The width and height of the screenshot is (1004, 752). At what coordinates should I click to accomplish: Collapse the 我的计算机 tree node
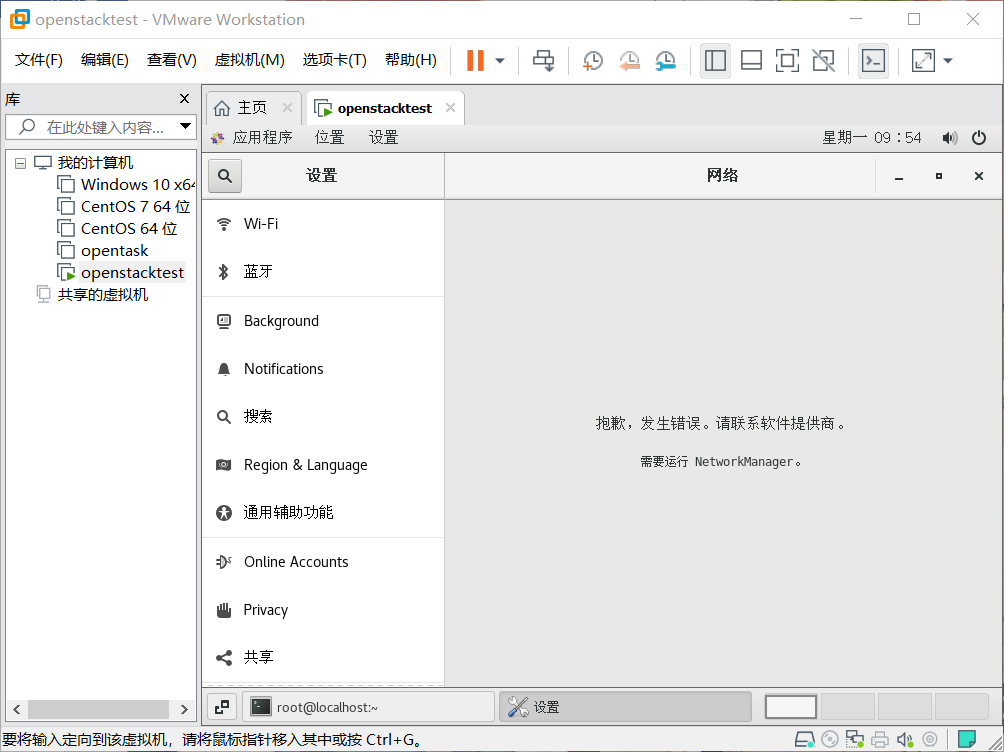20,162
